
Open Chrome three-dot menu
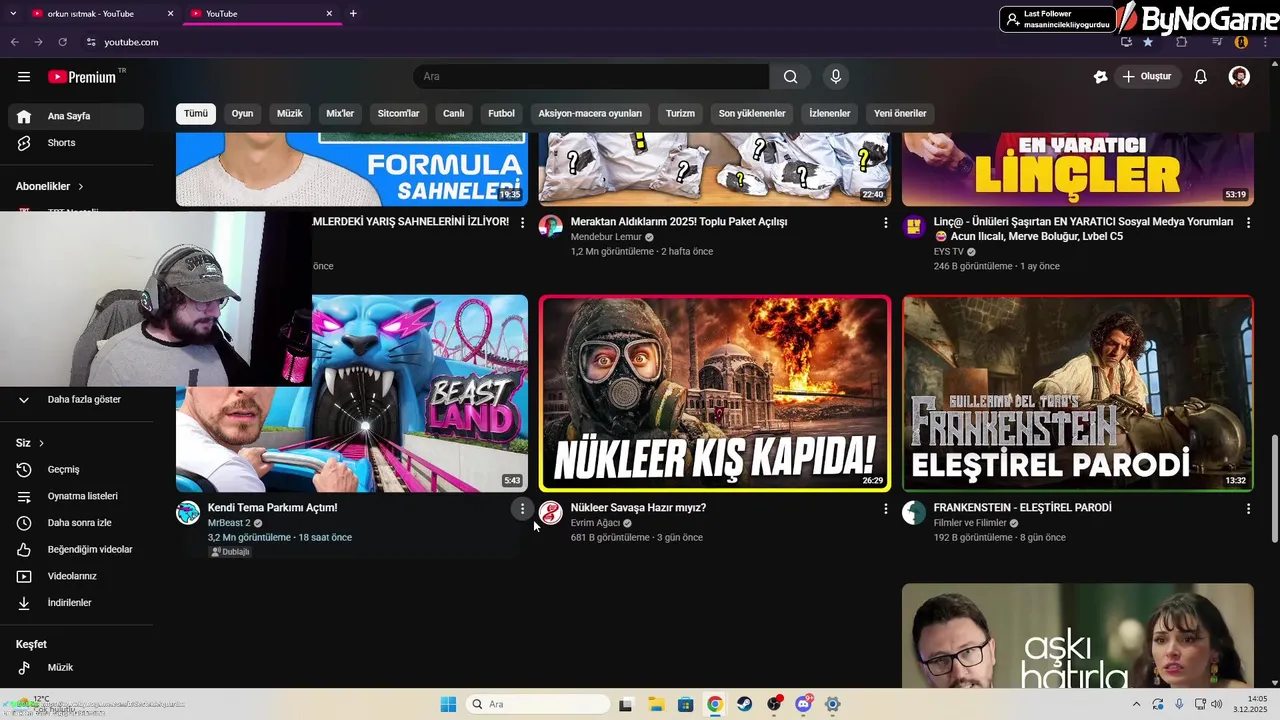pos(1264,42)
